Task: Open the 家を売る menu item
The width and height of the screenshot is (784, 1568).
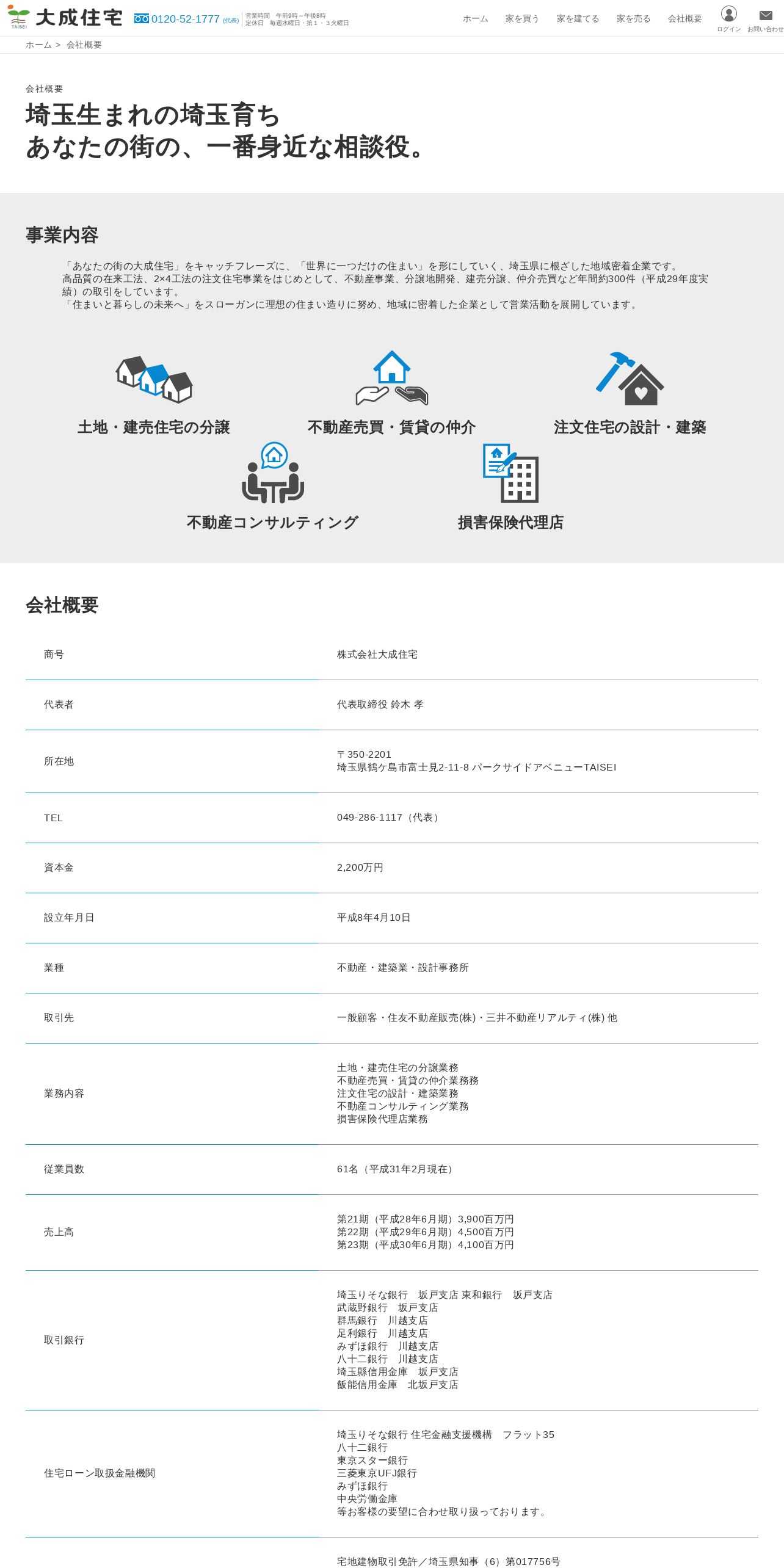Action: tap(633, 19)
